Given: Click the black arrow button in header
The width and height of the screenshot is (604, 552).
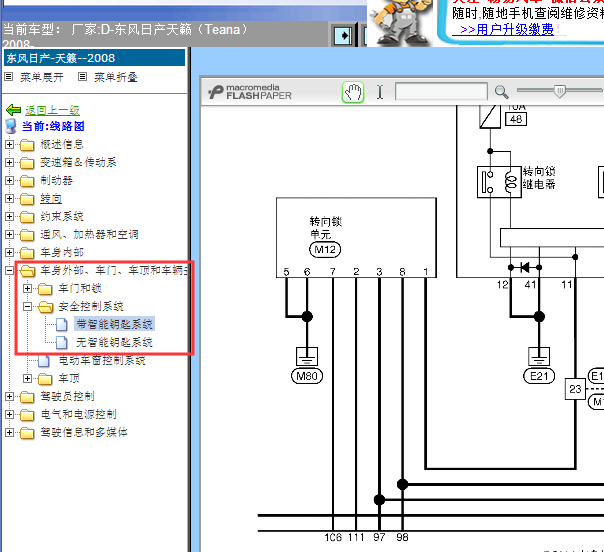Looking at the screenshot, I should [342, 36].
